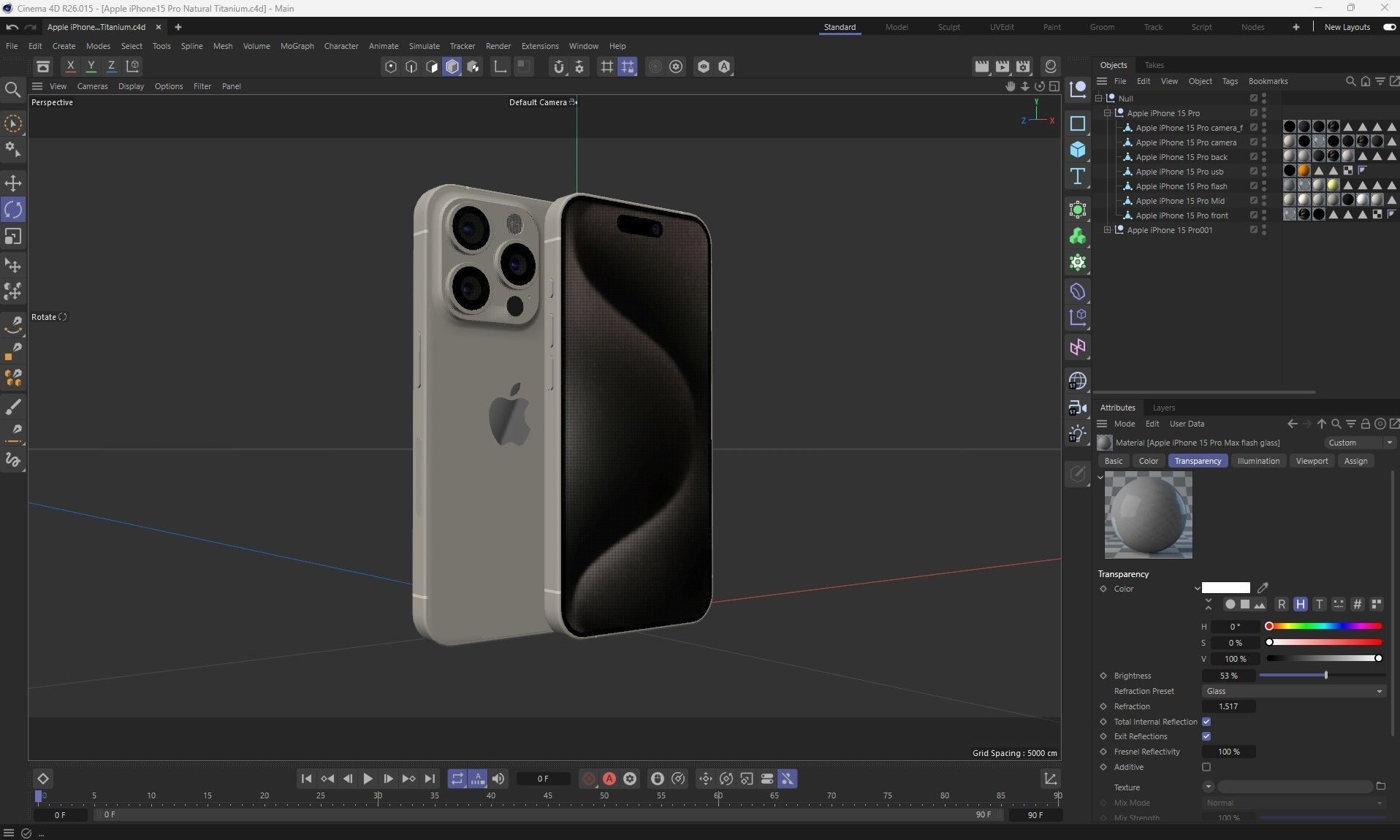Open the Basic material tab
1400x840 pixels.
point(1114,461)
